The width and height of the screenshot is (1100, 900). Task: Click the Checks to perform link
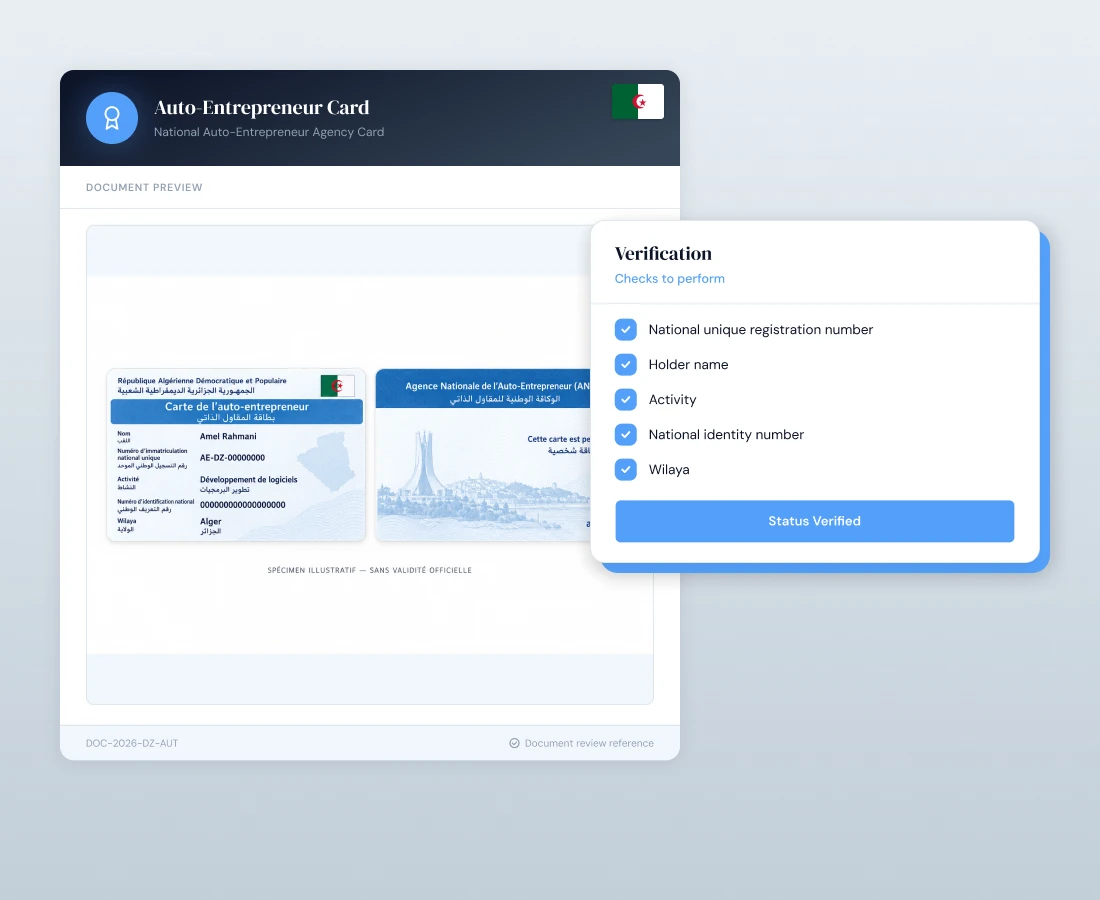click(x=669, y=278)
